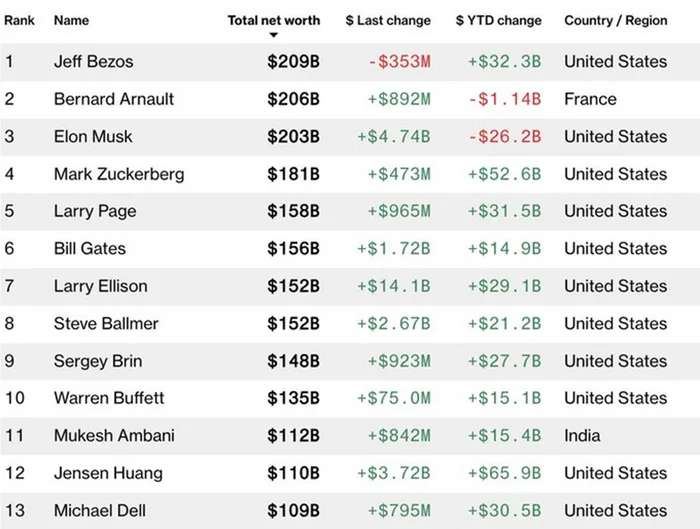This screenshot has height=529, width=700.
Task: Click Mukesh Ambani's name
Action: click(114, 436)
